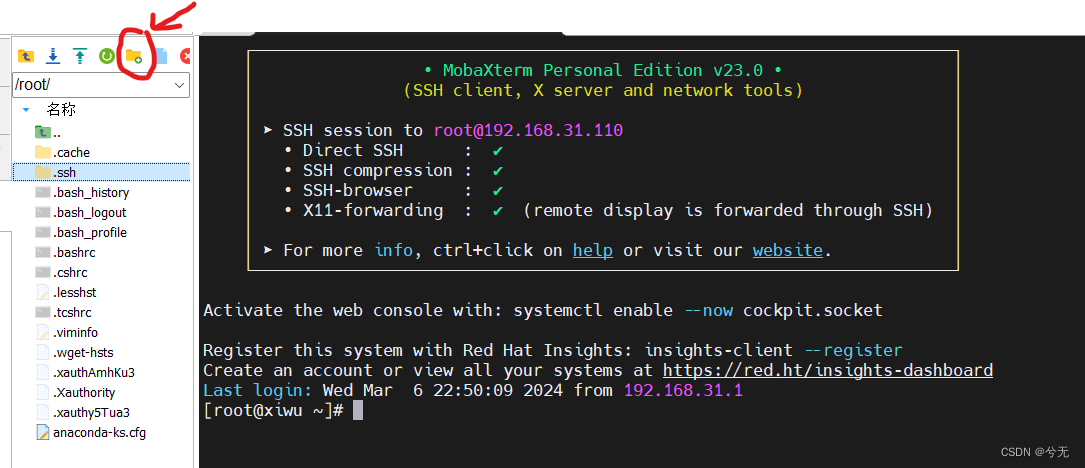1085x468 pixels.
Task: Click the help link in terminal banner
Action: [x=592, y=251]
